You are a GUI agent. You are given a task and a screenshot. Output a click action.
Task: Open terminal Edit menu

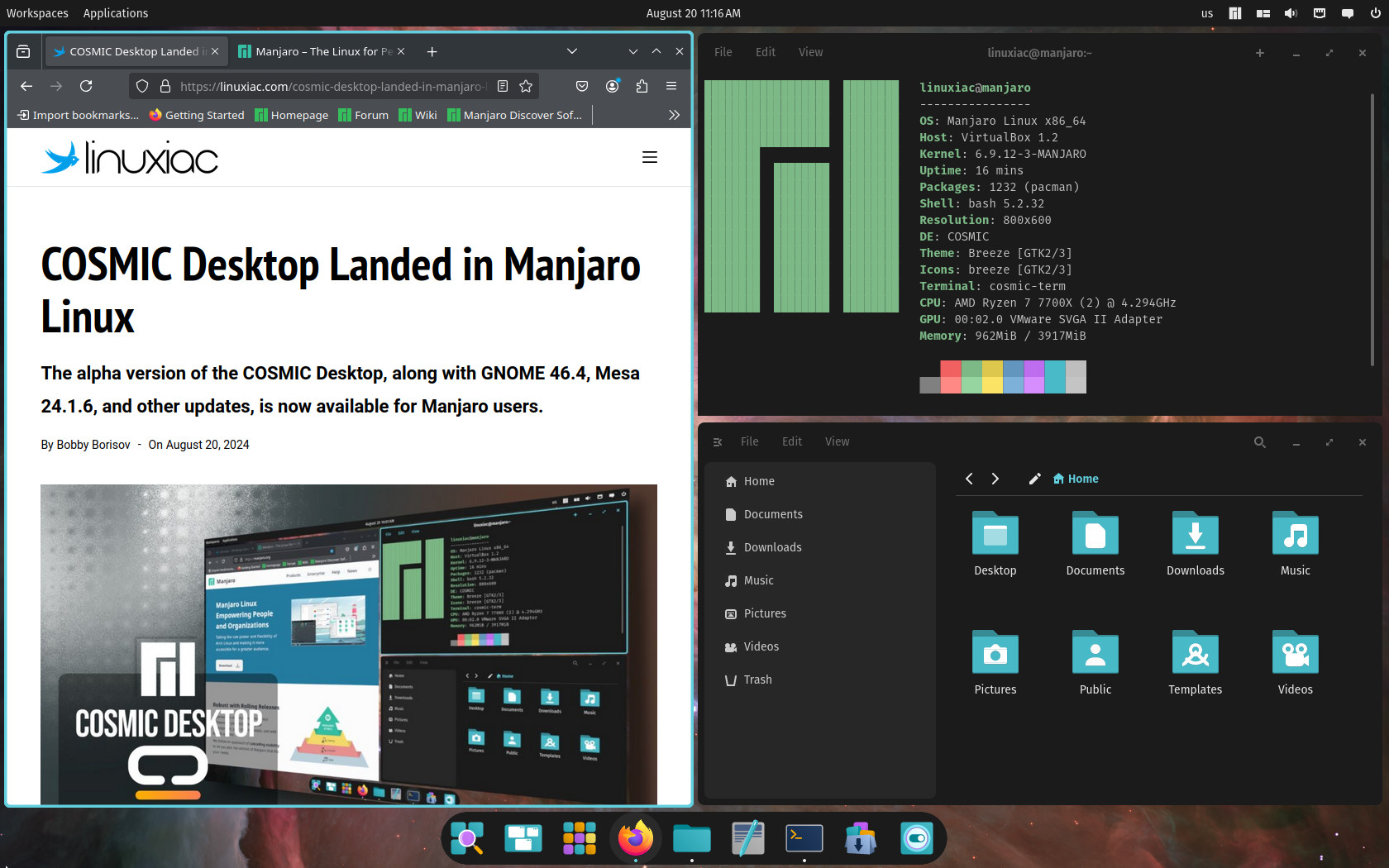click(766, 52)
